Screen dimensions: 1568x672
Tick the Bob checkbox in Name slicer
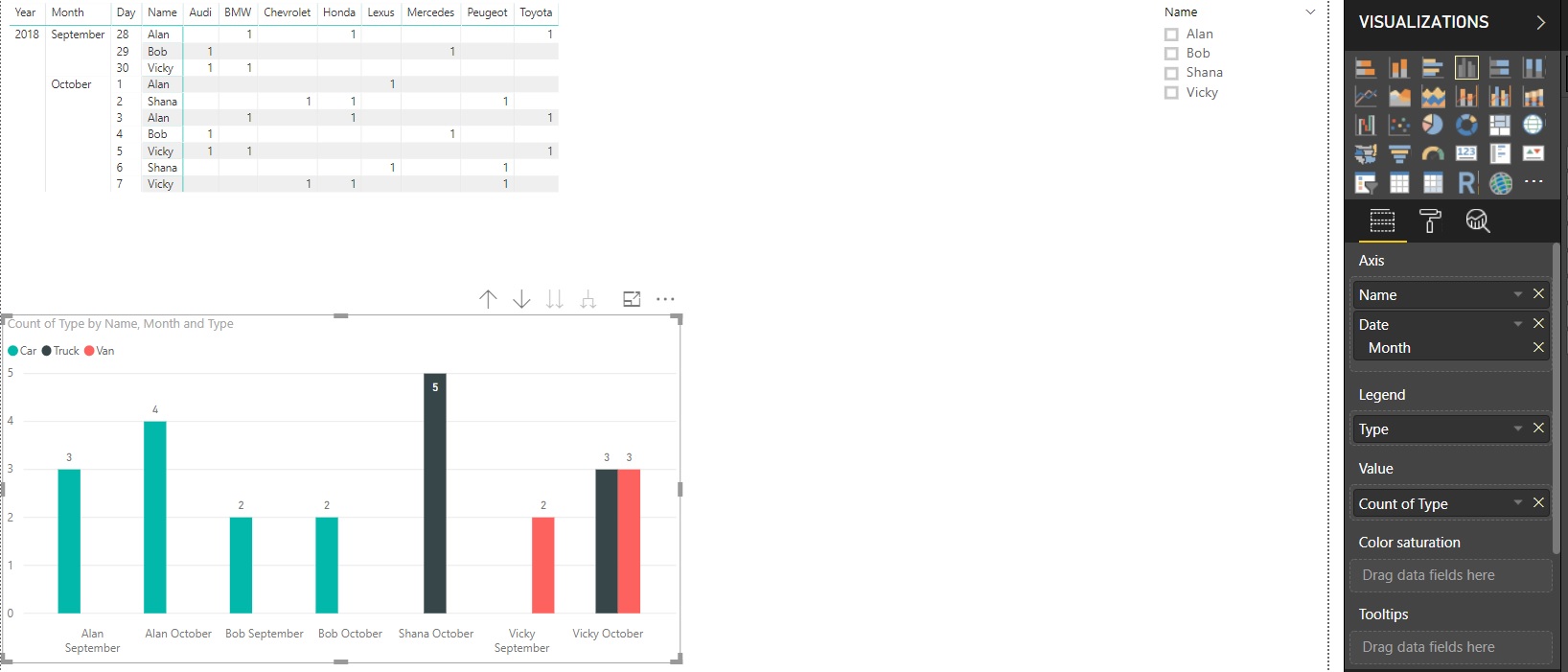point(1171,54)
